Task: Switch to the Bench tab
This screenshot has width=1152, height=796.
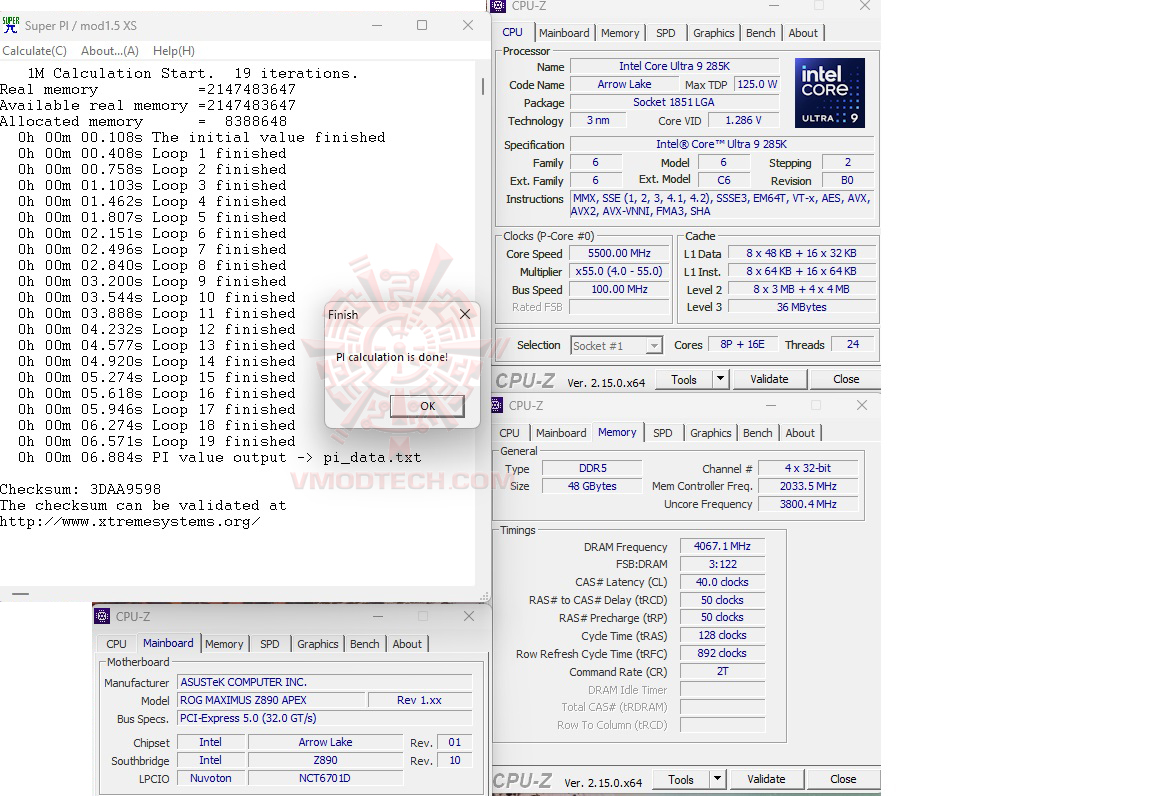Action: point(760,32)
